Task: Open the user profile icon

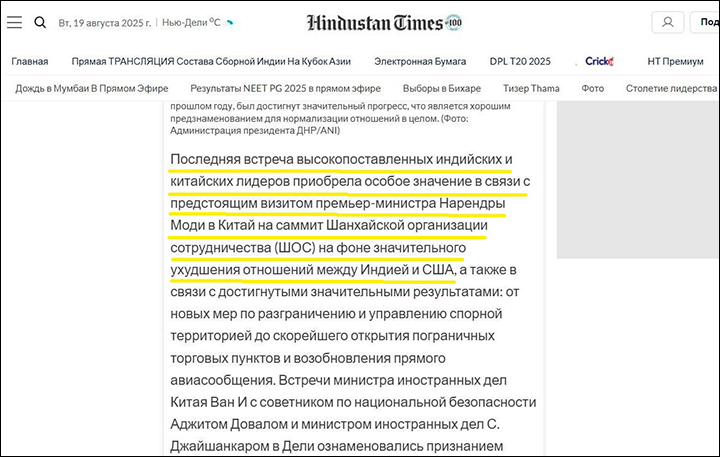Action: 668,22
